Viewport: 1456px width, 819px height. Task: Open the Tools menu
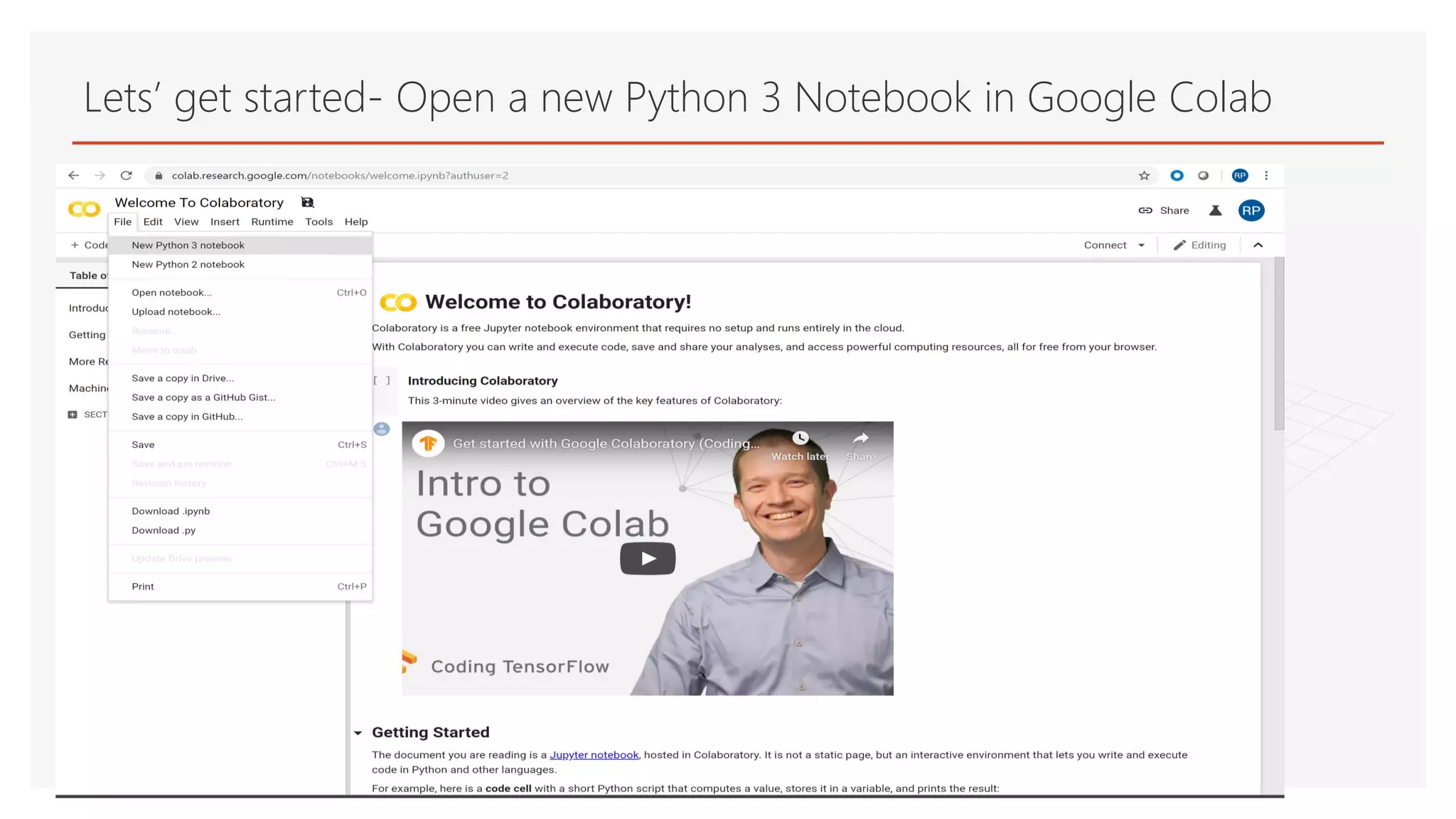coord(319,222)
